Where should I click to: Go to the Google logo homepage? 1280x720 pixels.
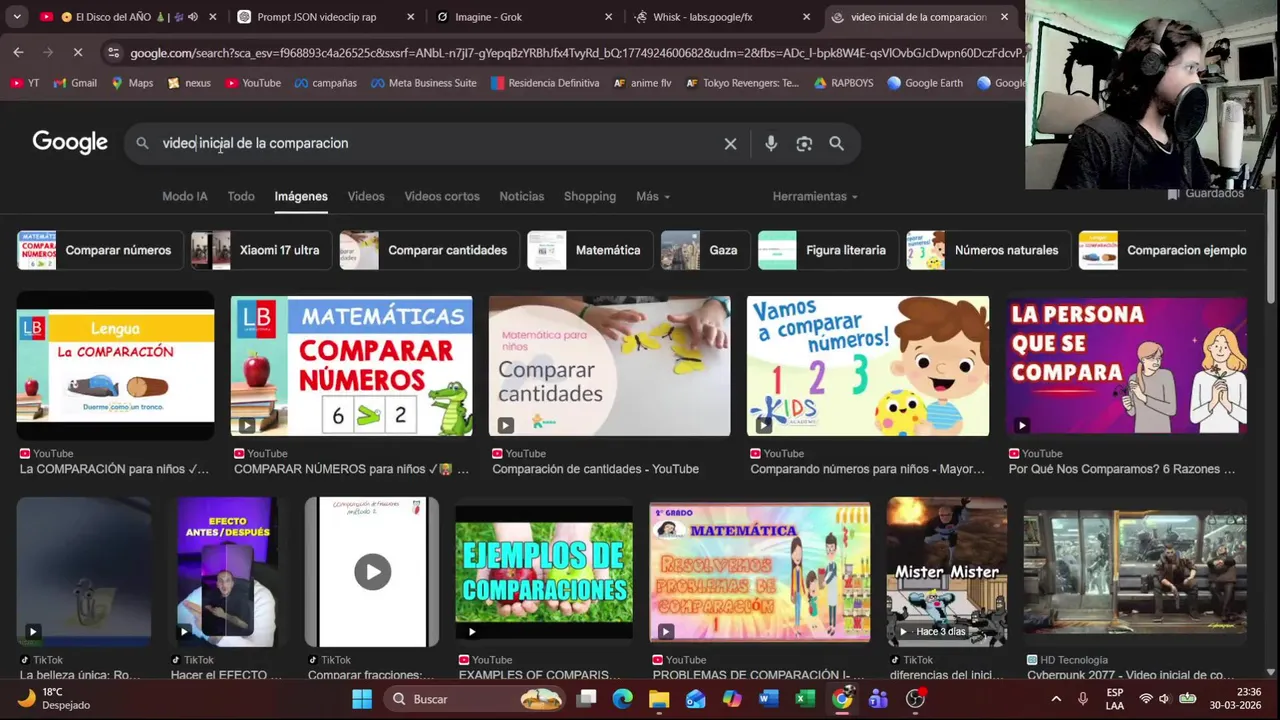coord(70,143)
